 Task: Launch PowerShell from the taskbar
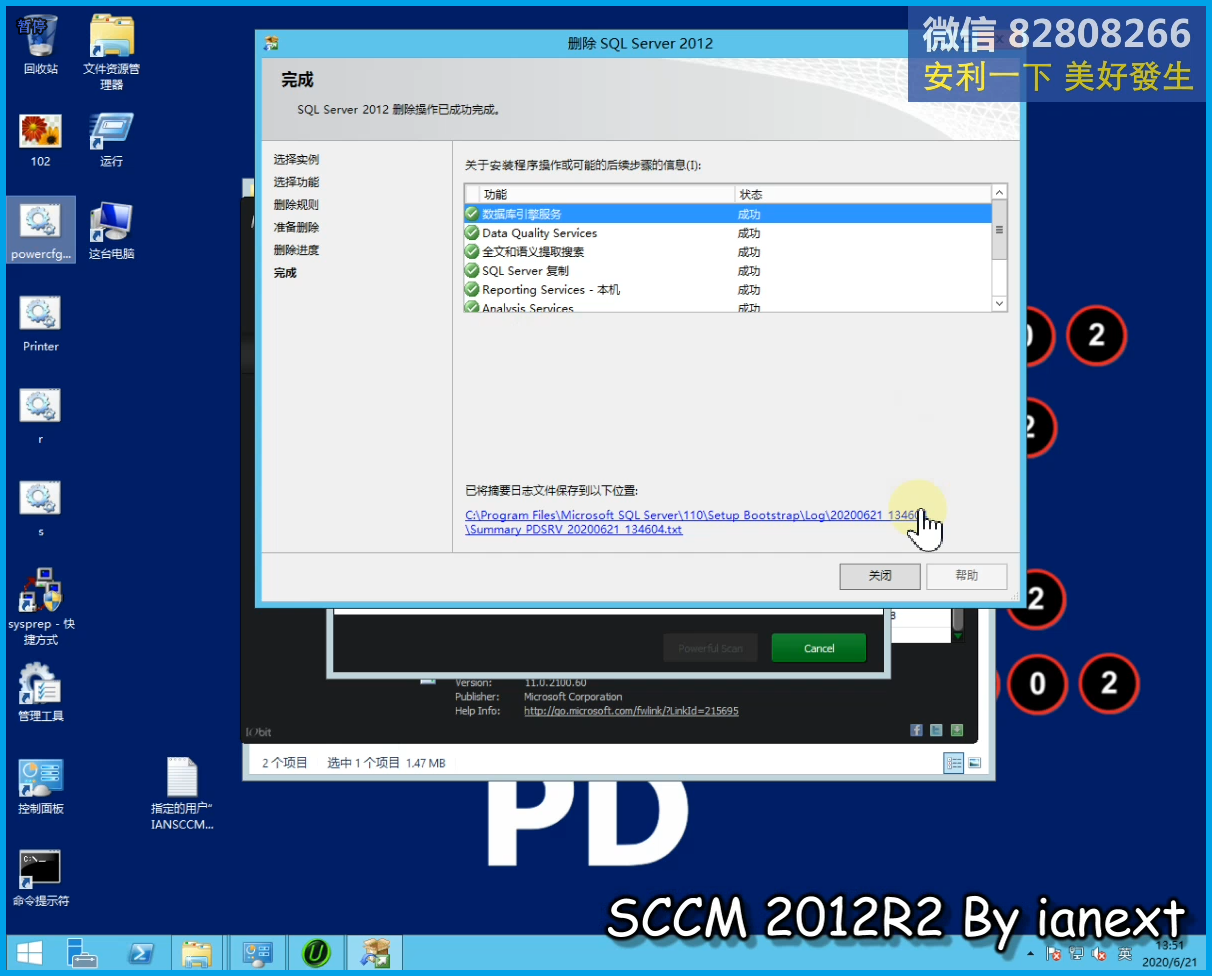coord(140,954)
